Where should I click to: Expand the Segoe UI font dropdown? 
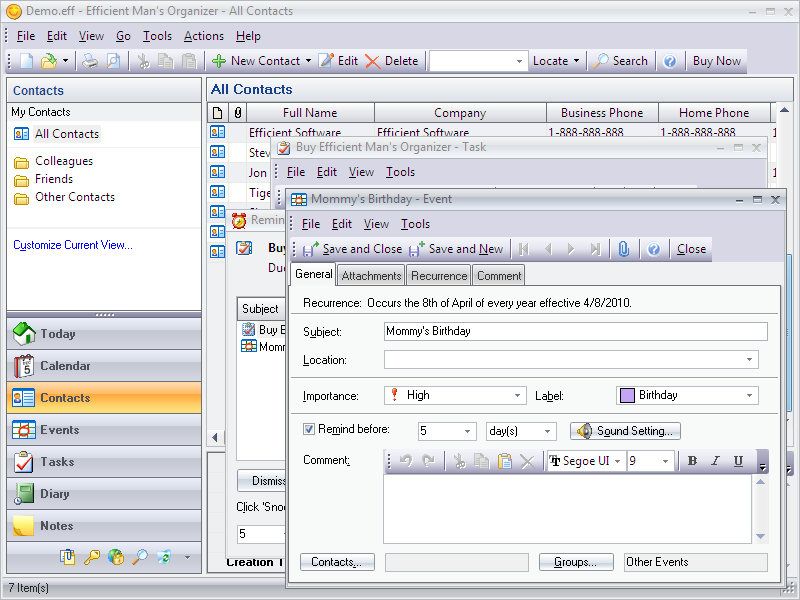618,461
